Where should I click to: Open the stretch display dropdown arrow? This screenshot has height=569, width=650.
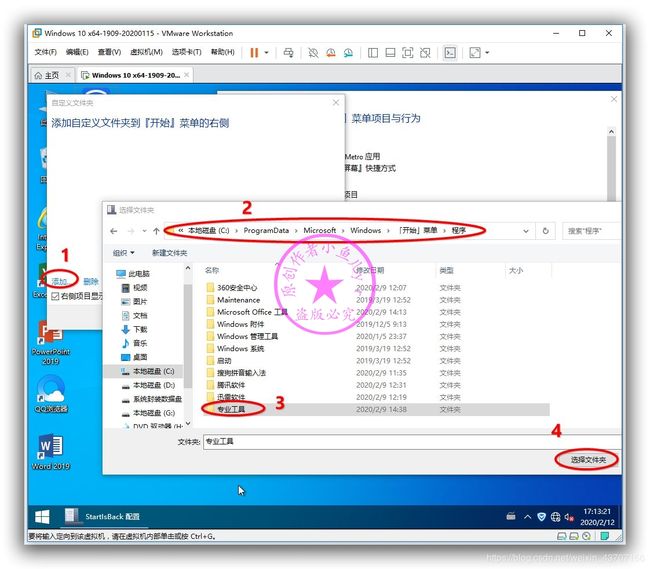coord(488,53)
